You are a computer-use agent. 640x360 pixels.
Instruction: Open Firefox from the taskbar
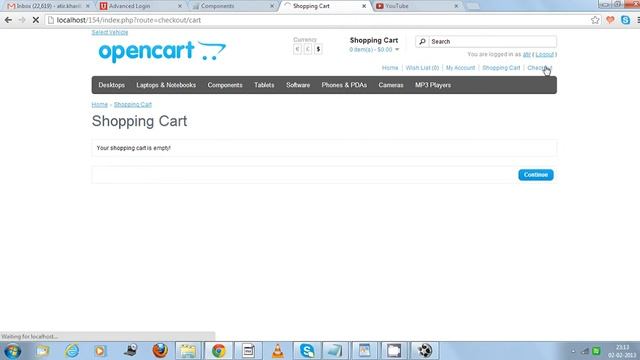pos(160,351)
